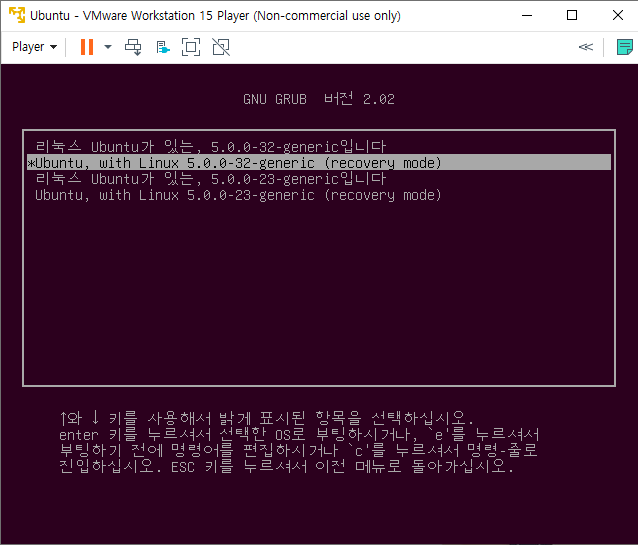Viewport: 638px width, 545px height.
Task: Select 5.0.0-23-generic normal boot entry
Action: [319, 178]
